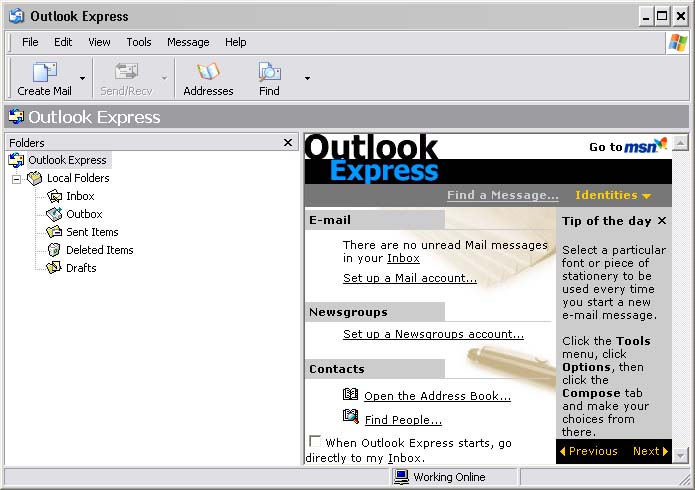Click the Windows flag logo in menu bar

click(x=678, y=43)
